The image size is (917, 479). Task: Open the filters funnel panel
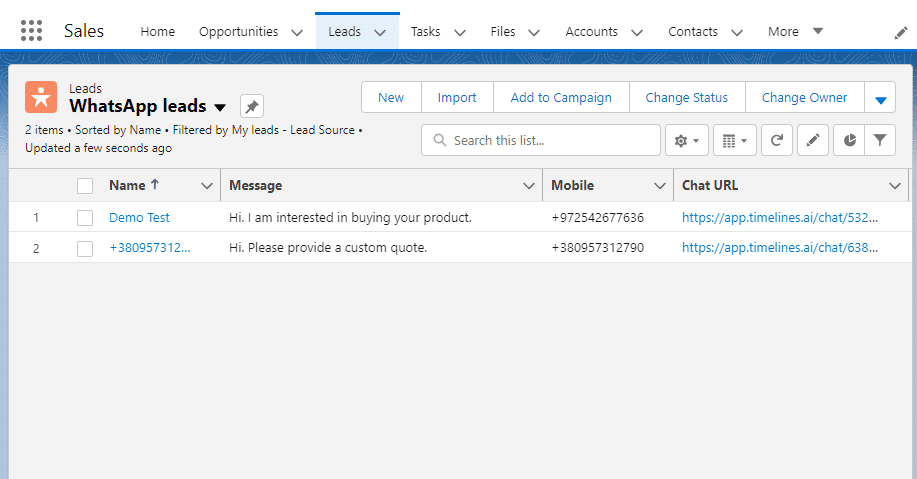pyautogui.click(x=880, y=140)
